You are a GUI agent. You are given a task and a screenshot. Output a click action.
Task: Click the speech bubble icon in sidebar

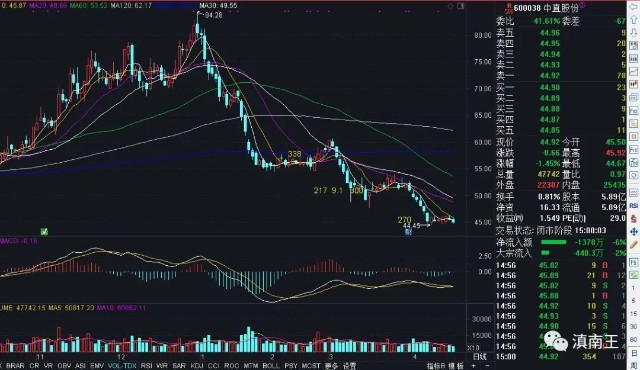[x=633, y=175]
